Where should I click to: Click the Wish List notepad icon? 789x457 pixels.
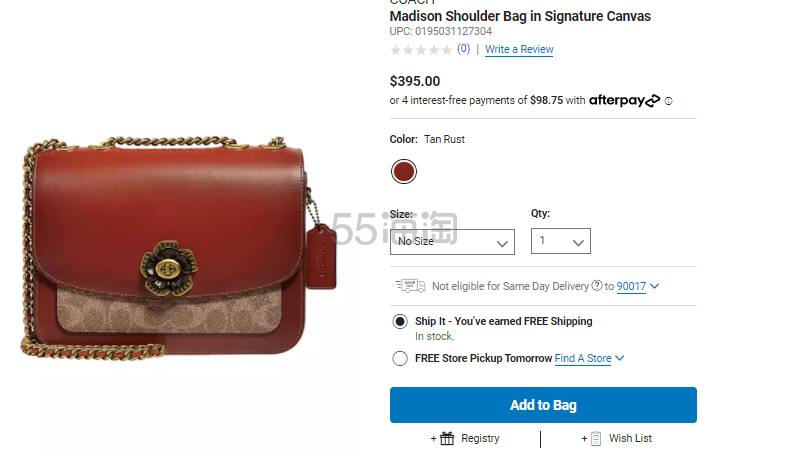click(596, 438)
